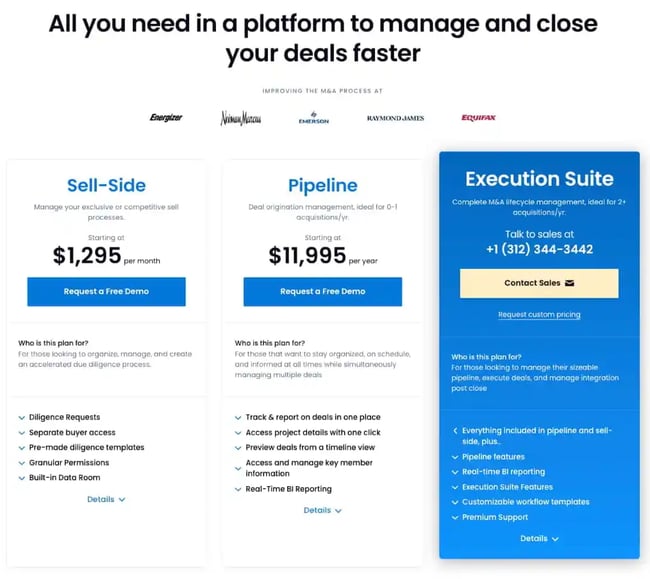Click checkmark beside Real-Time BI Reporting
The height and width of the screenshot is (579, 650).
[238, 489]
